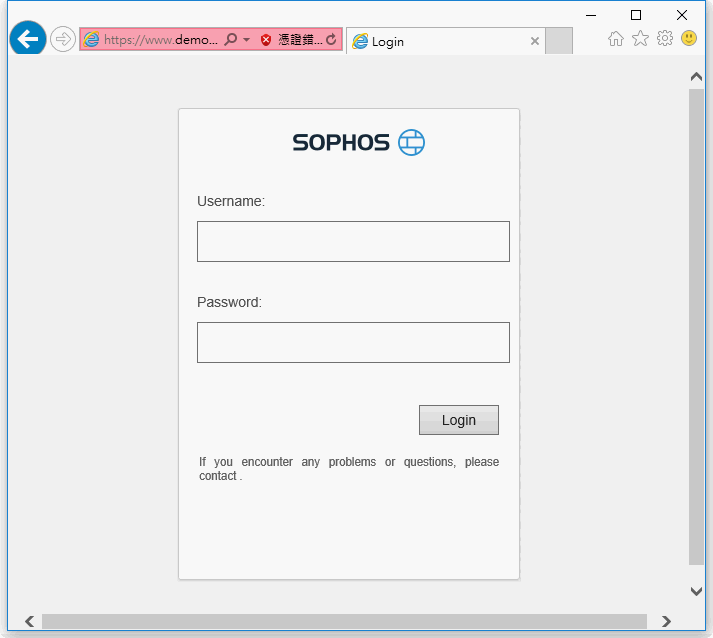Open a new tab with the blank tab button

point(559,40)
